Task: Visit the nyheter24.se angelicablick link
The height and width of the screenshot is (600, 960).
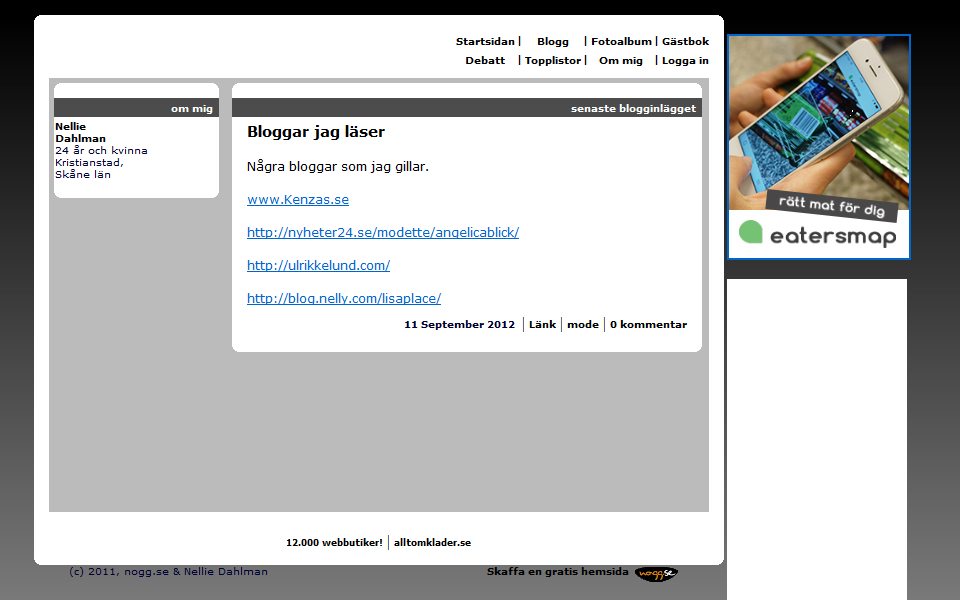Action: (383, 233)
